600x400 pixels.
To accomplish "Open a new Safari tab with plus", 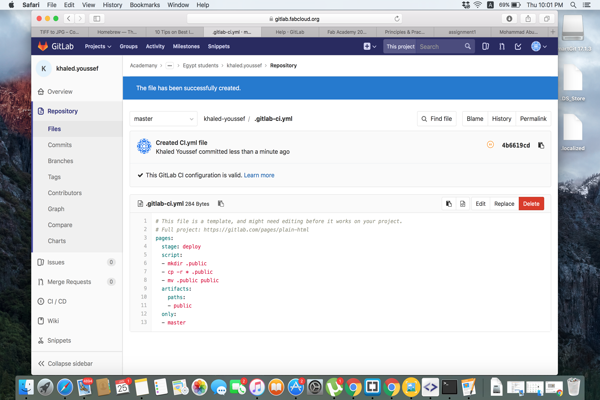I will coord(553,32).
